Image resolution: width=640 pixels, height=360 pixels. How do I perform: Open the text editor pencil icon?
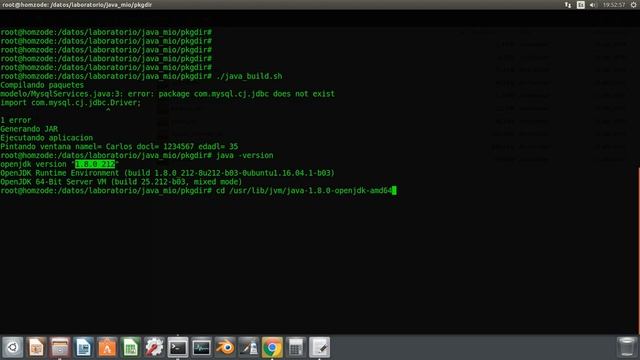(320, 347)
